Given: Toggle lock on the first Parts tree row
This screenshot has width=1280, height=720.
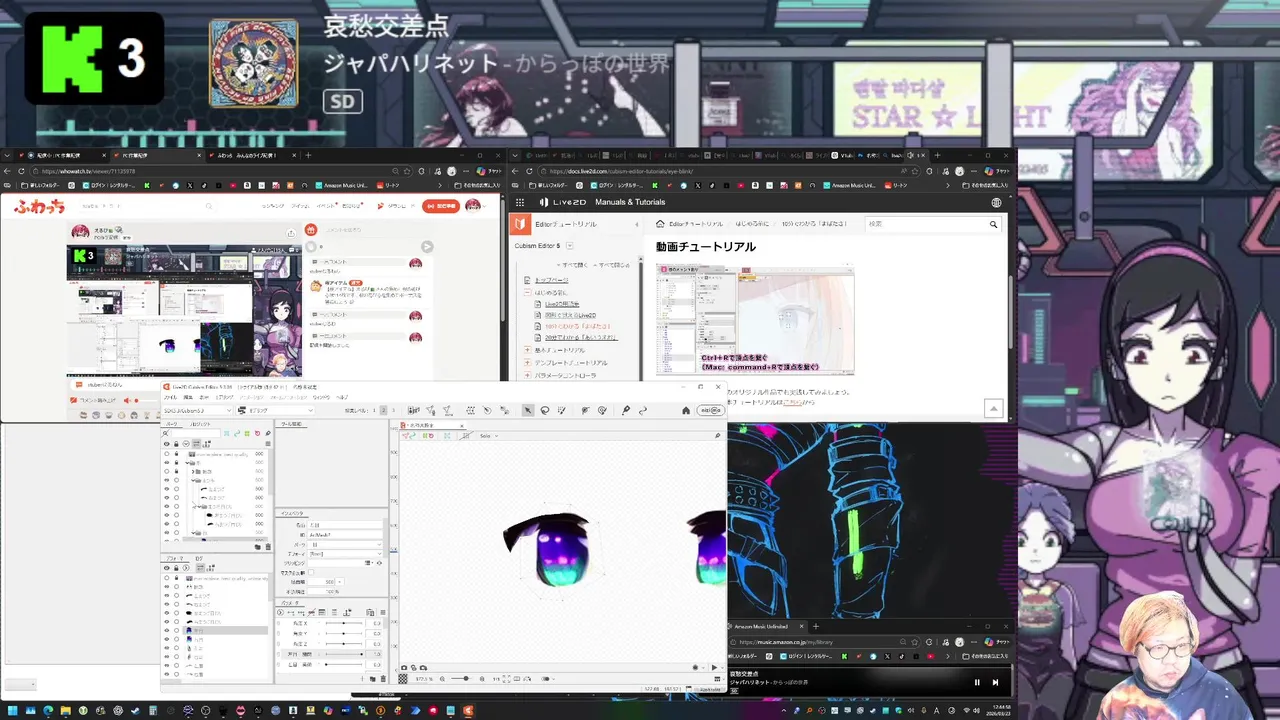Looking at the screenshot, I should pos(176,454).
